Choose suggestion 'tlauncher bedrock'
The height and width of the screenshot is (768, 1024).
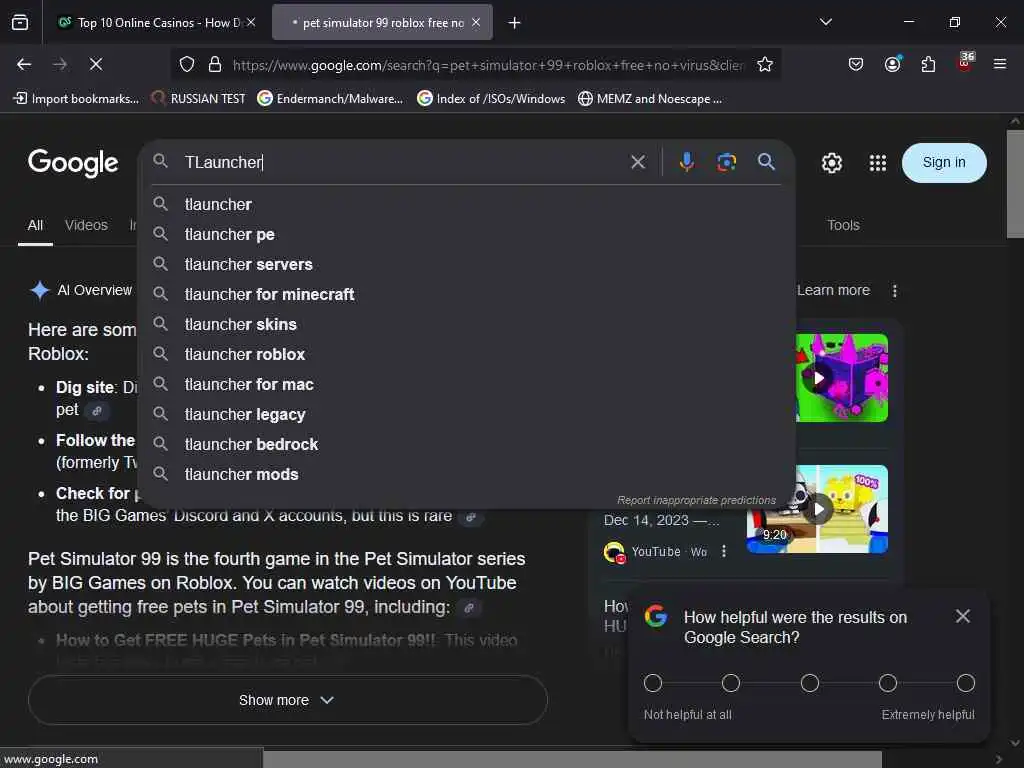pyautogui.click(x=467, y=445)
